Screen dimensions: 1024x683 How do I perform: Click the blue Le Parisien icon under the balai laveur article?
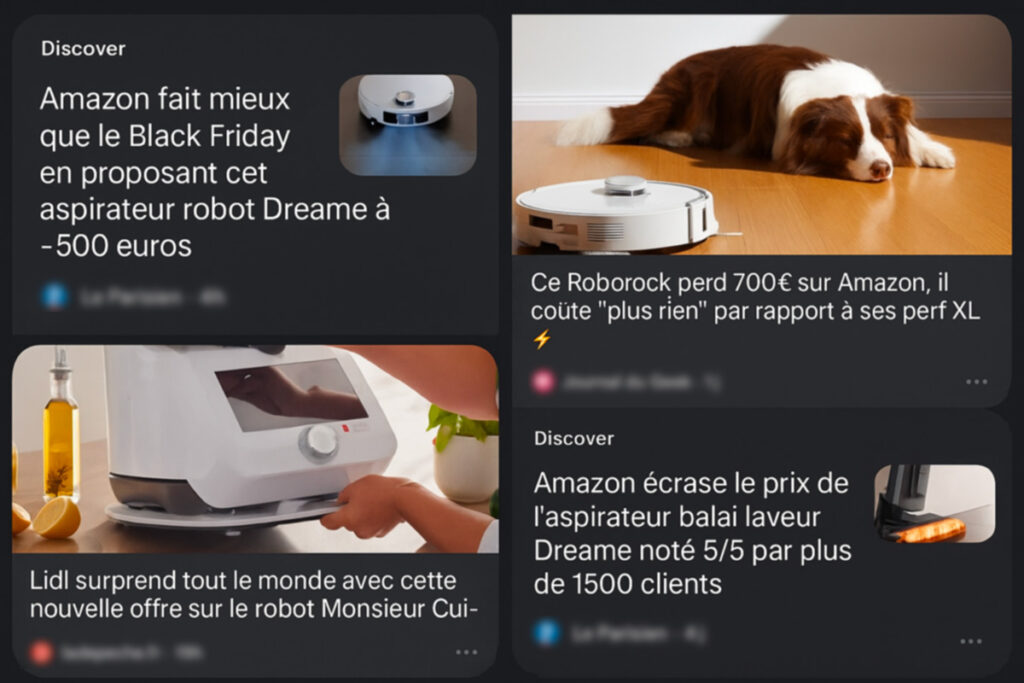tap(547, 633)
